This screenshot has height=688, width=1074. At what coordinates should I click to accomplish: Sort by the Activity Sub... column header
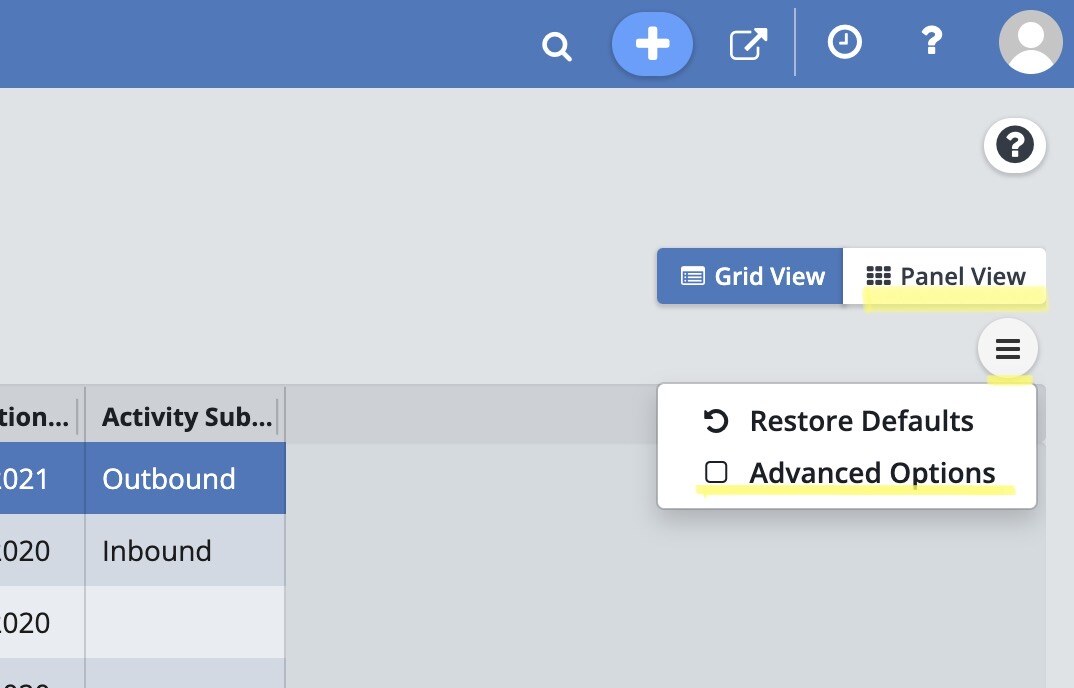pyautogui.click(x=186, y=417)
